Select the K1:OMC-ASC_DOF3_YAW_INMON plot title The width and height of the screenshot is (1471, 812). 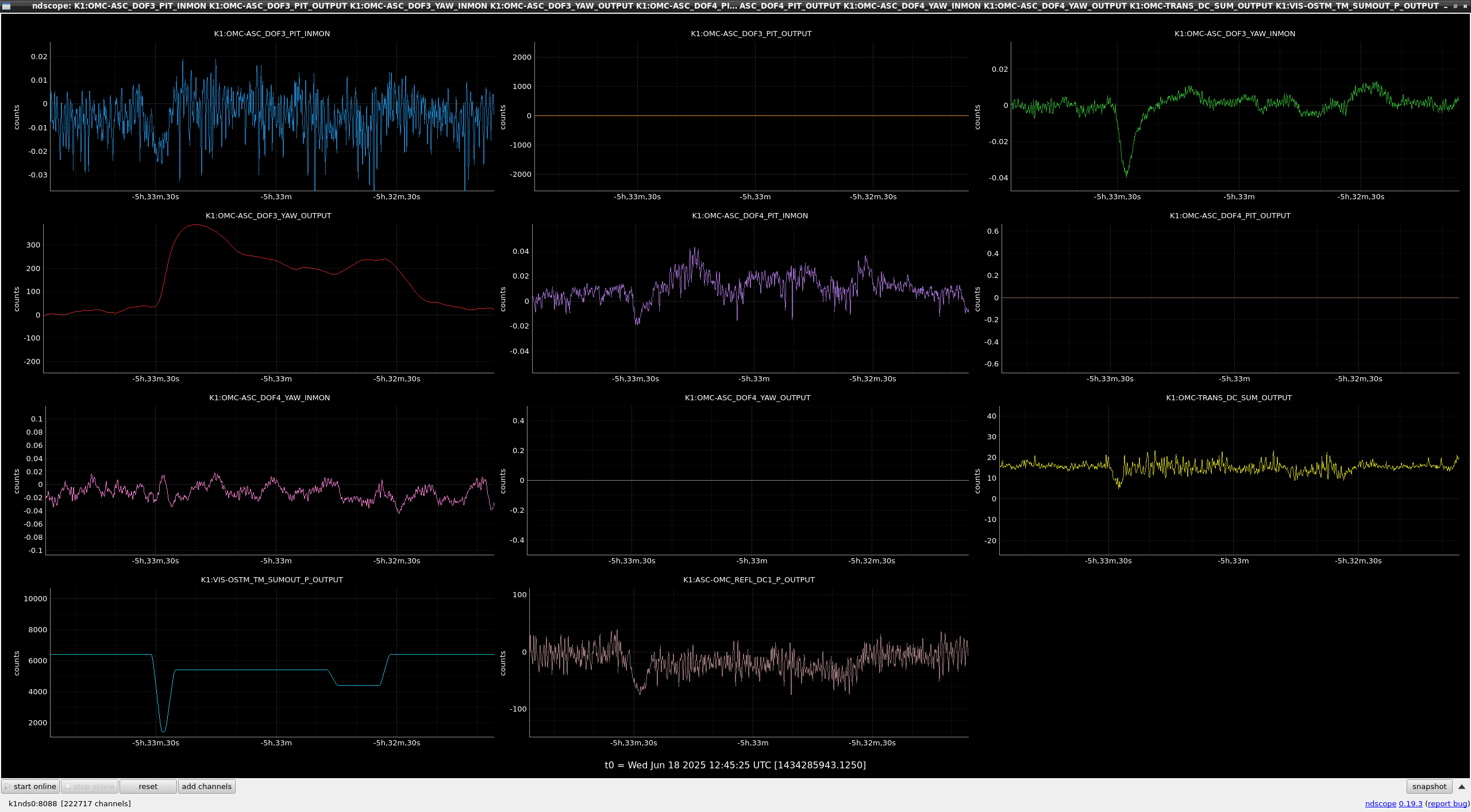pyautogui.click(x=1235, y=33)
